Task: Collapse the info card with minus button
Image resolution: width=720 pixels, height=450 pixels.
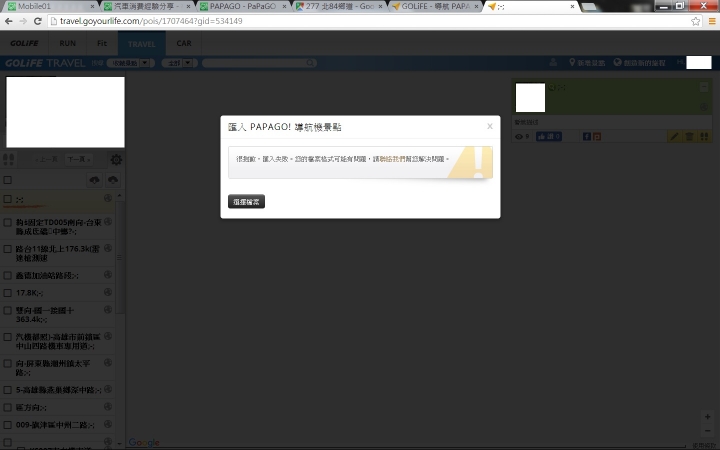Action: [x=704, y=87]
